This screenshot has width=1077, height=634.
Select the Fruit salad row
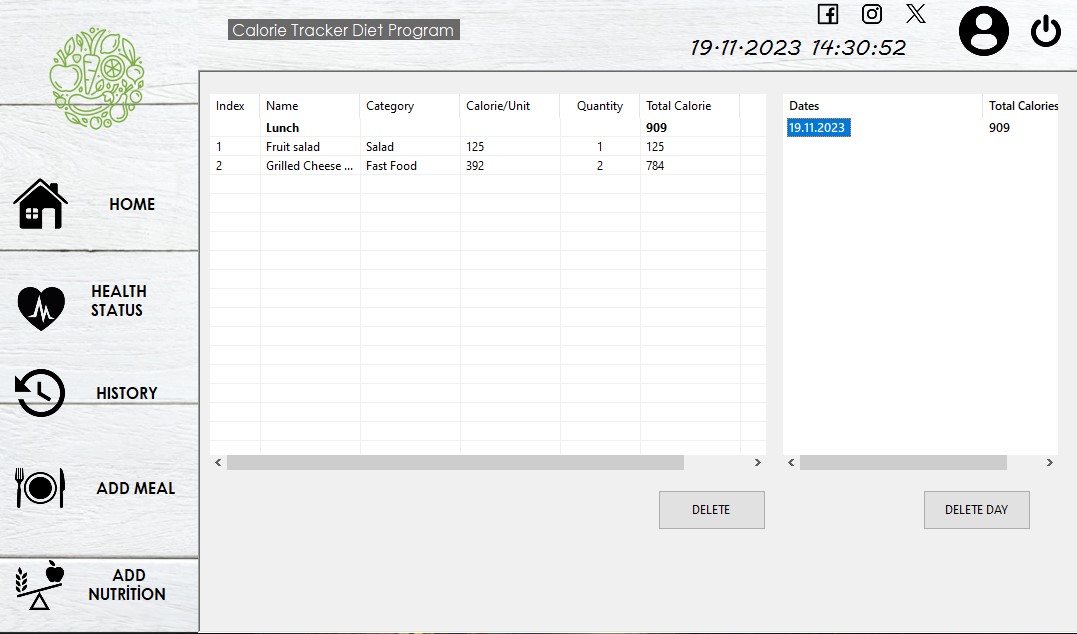(x=488, y=146)
